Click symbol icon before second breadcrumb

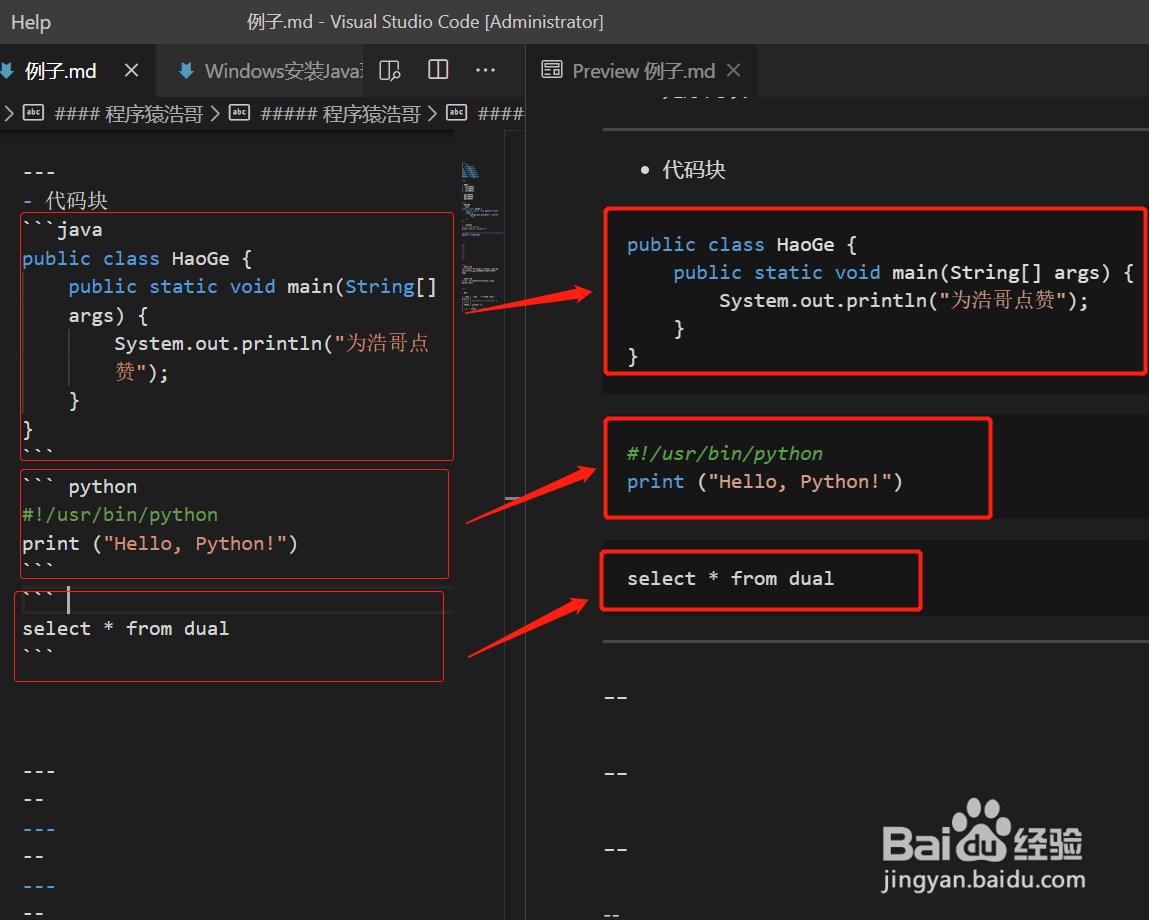click(240, 113)
